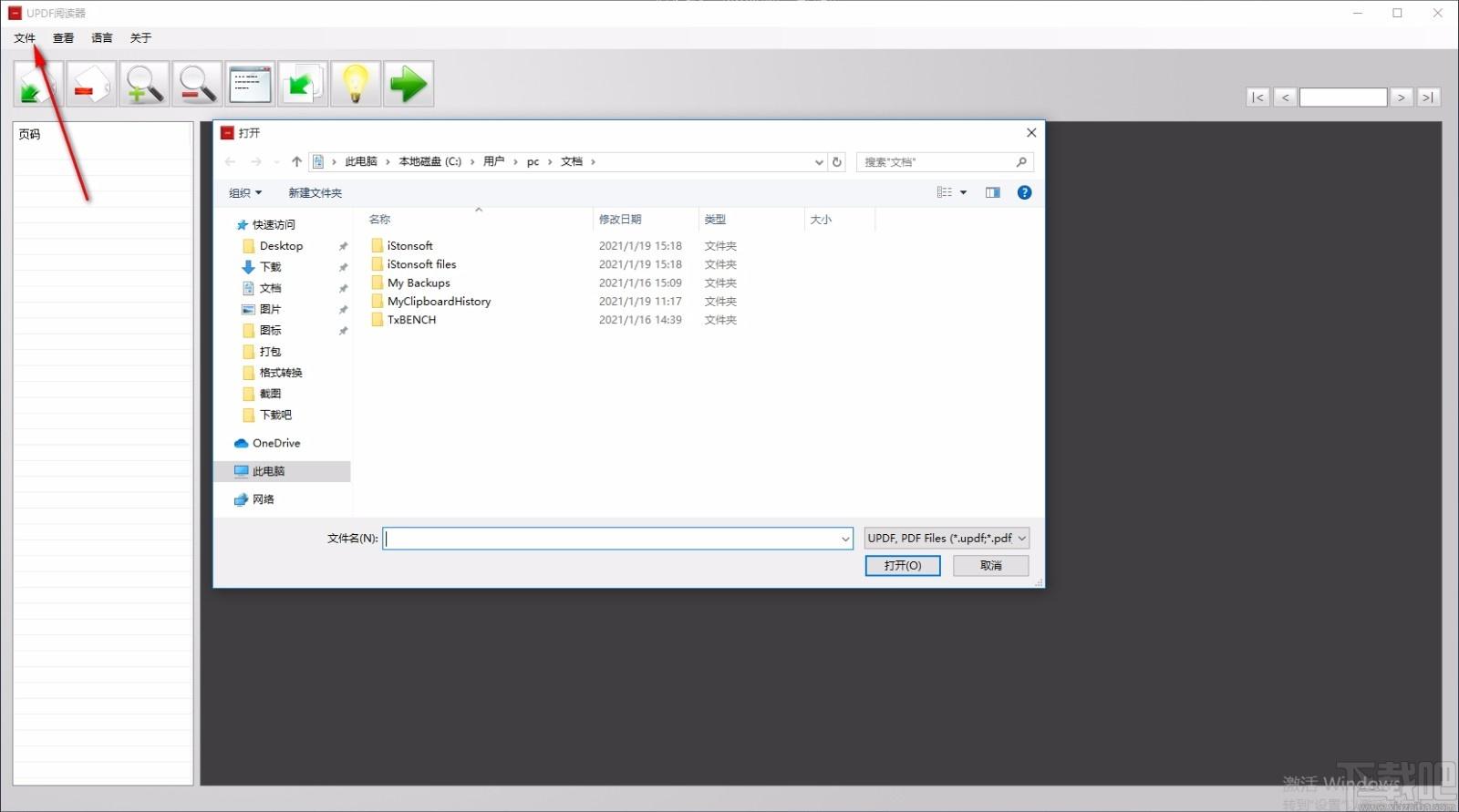Click the window layout toolbar icon
This screenshot has width=1459, height=812.
(250, 85)
